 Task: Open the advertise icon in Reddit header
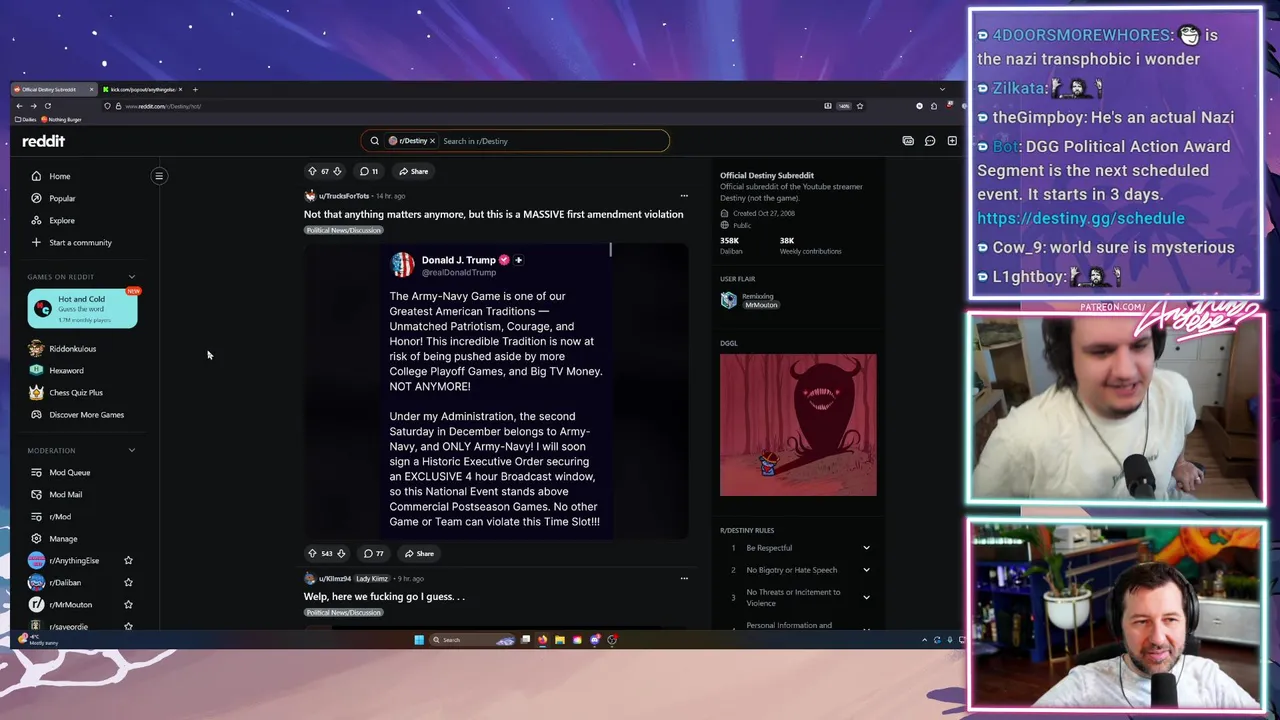point(908,141)
